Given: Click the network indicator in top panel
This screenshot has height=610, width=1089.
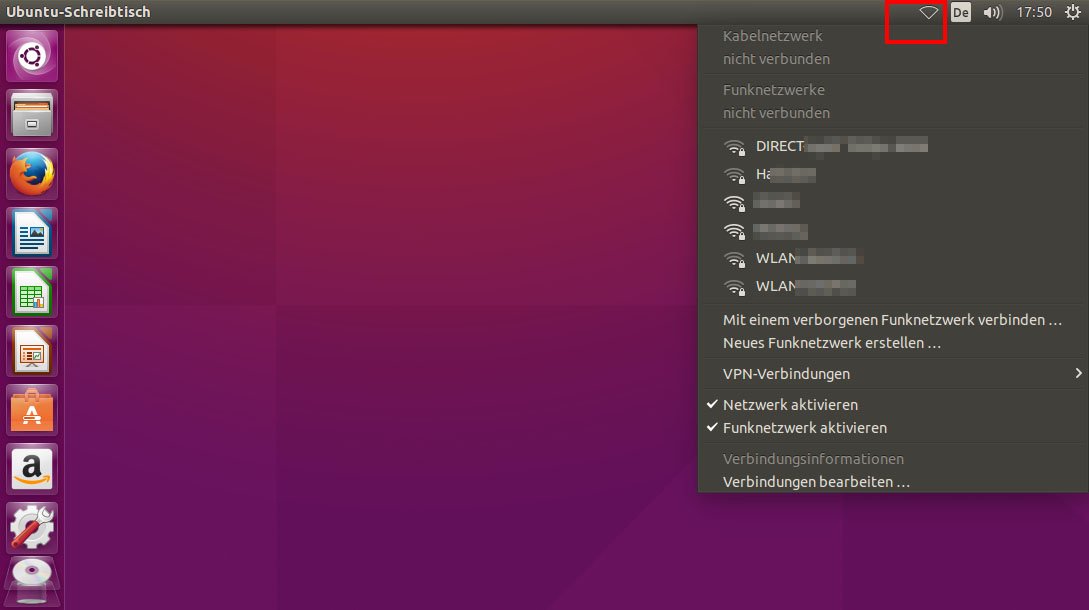Looking at the screenshot, I should 929,13.
